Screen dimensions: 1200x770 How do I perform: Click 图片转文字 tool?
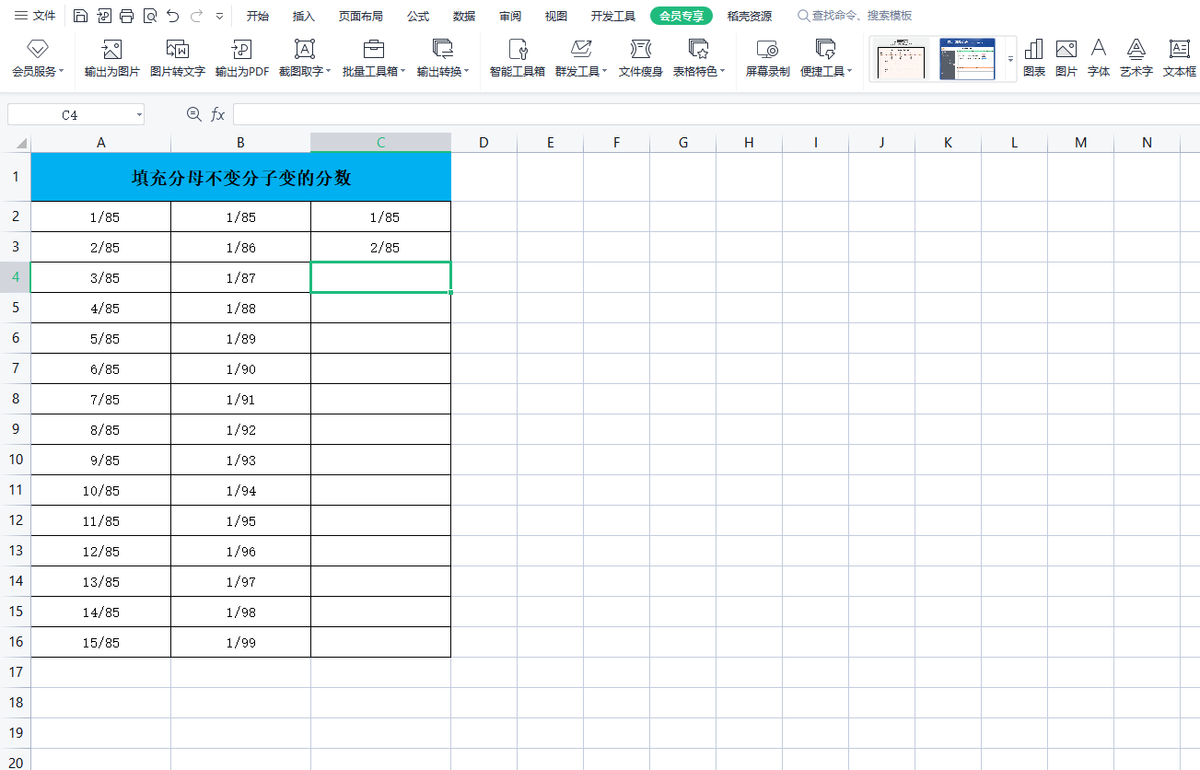(x=177, y=58)
